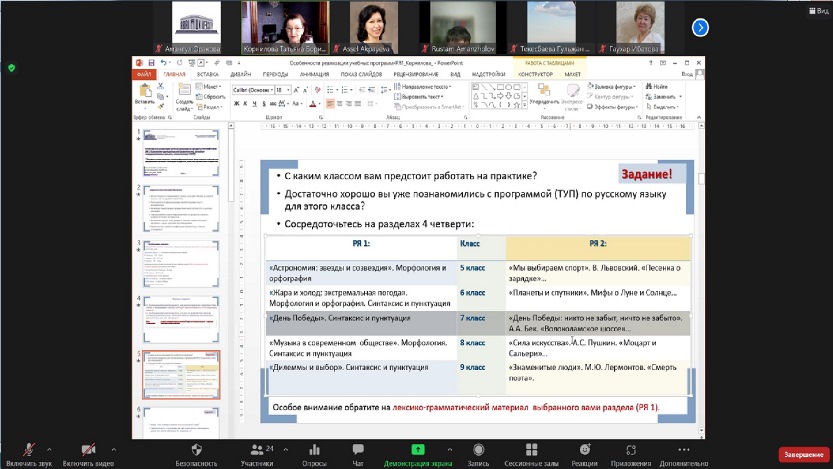Show more participants with blue arrow button
The height and width of the screenshot is (469, 833).
(701, 27)
